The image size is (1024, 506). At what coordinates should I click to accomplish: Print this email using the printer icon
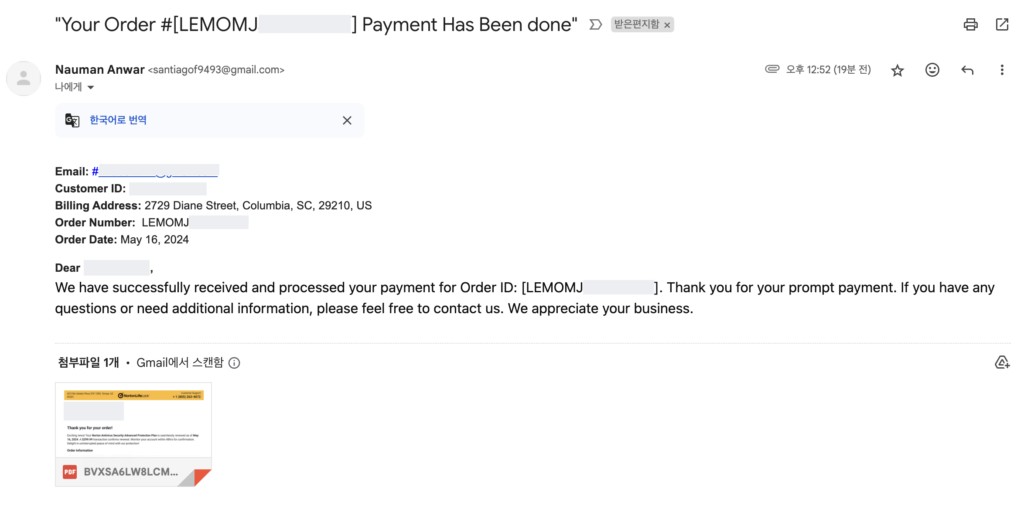point(970,25)
